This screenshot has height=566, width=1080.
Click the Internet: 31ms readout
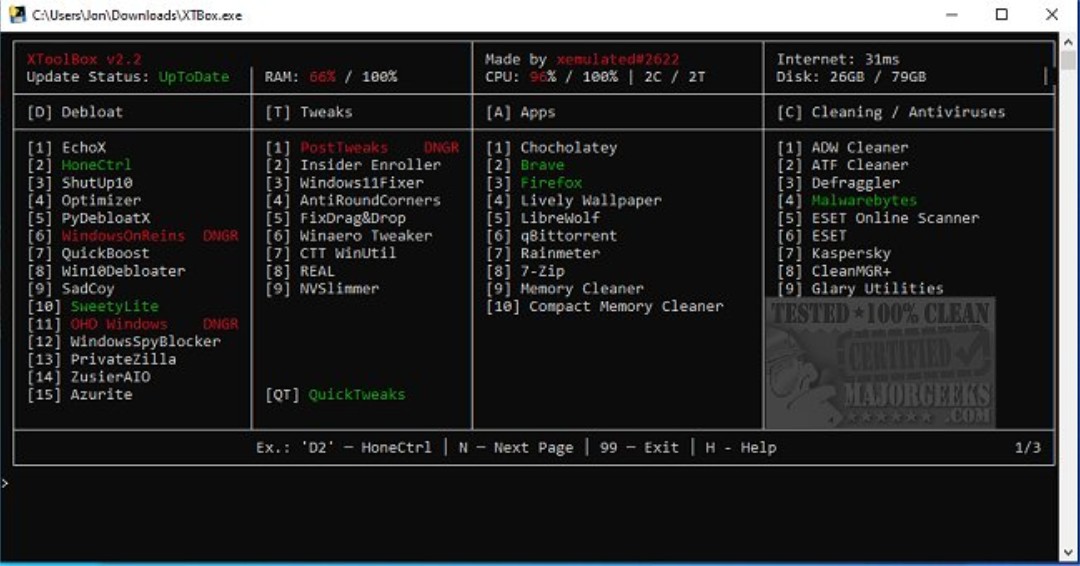coord(838,59)
